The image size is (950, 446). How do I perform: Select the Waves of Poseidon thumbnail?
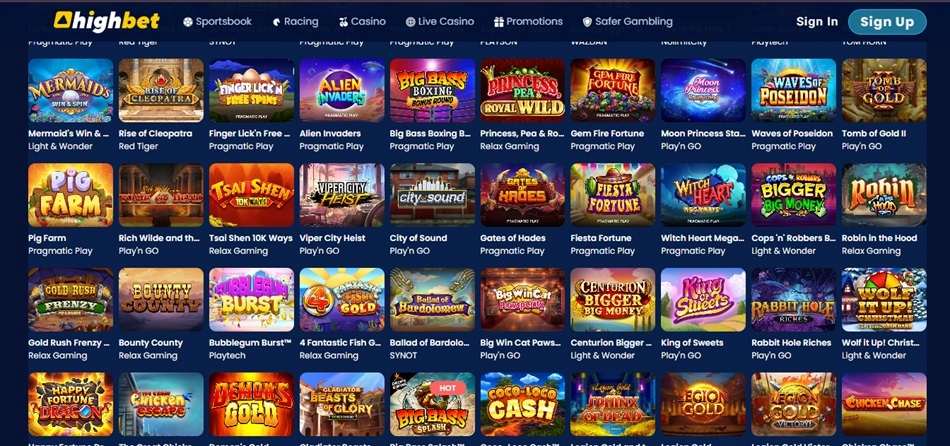(x=794, y=90)
